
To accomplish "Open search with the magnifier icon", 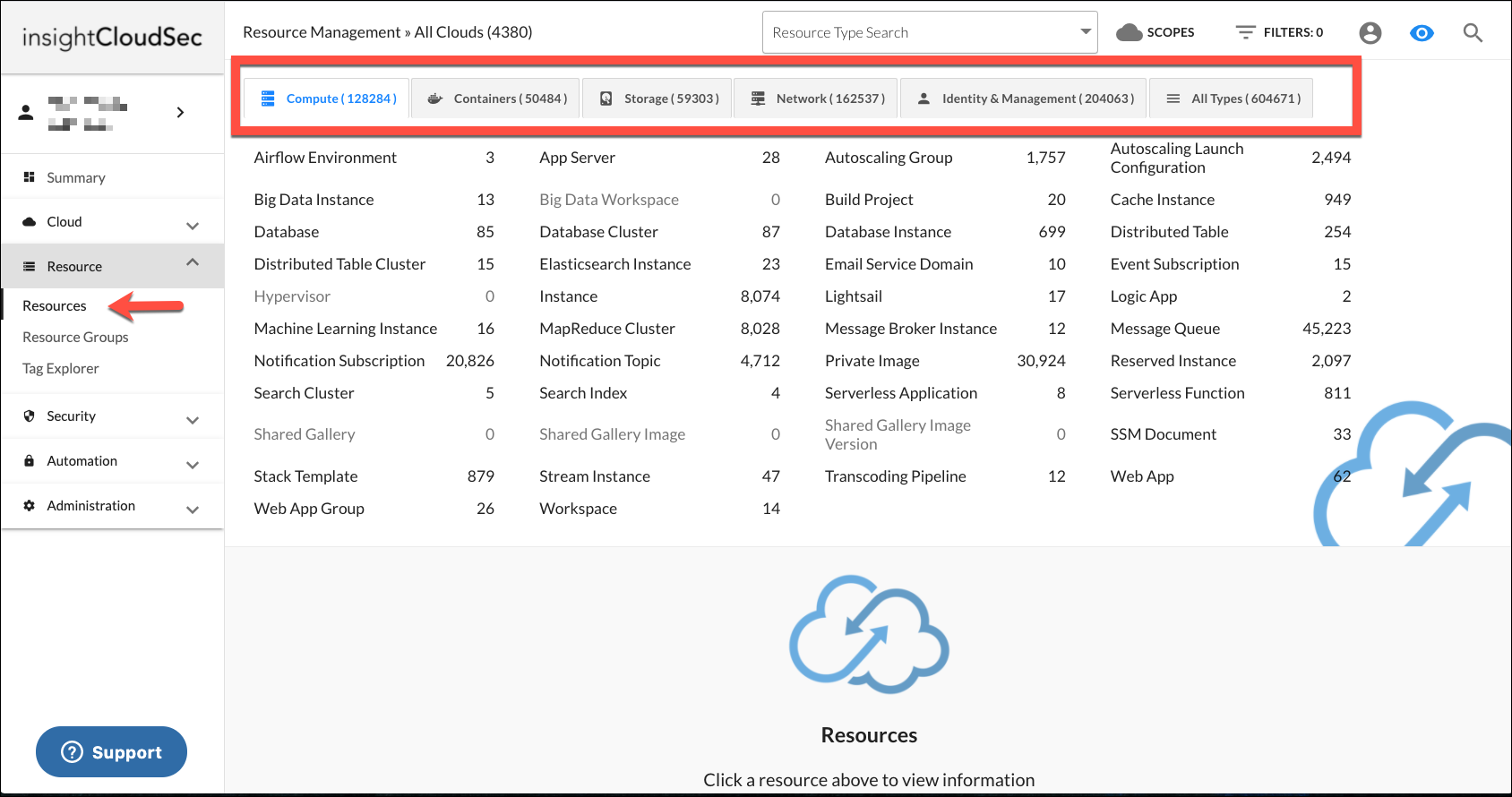I will (x=1473, y=33).
